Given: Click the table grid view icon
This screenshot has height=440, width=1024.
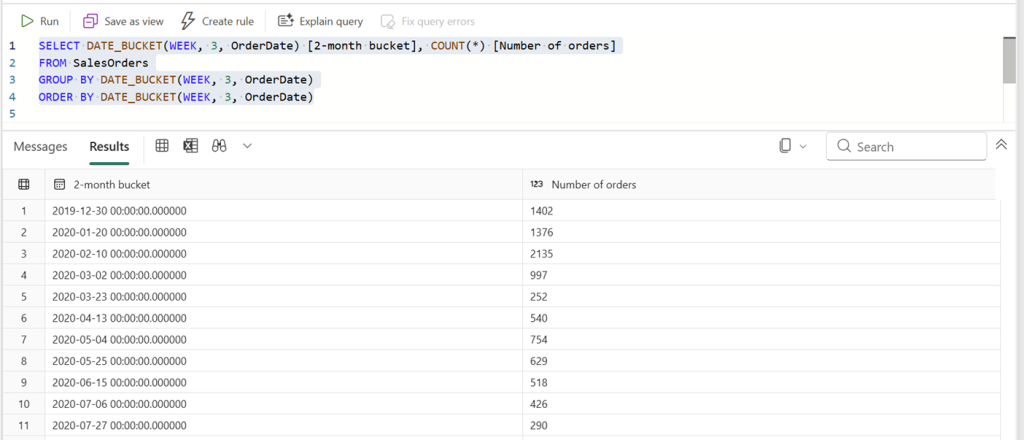Looking at the screenshot, I should [162, 146].
